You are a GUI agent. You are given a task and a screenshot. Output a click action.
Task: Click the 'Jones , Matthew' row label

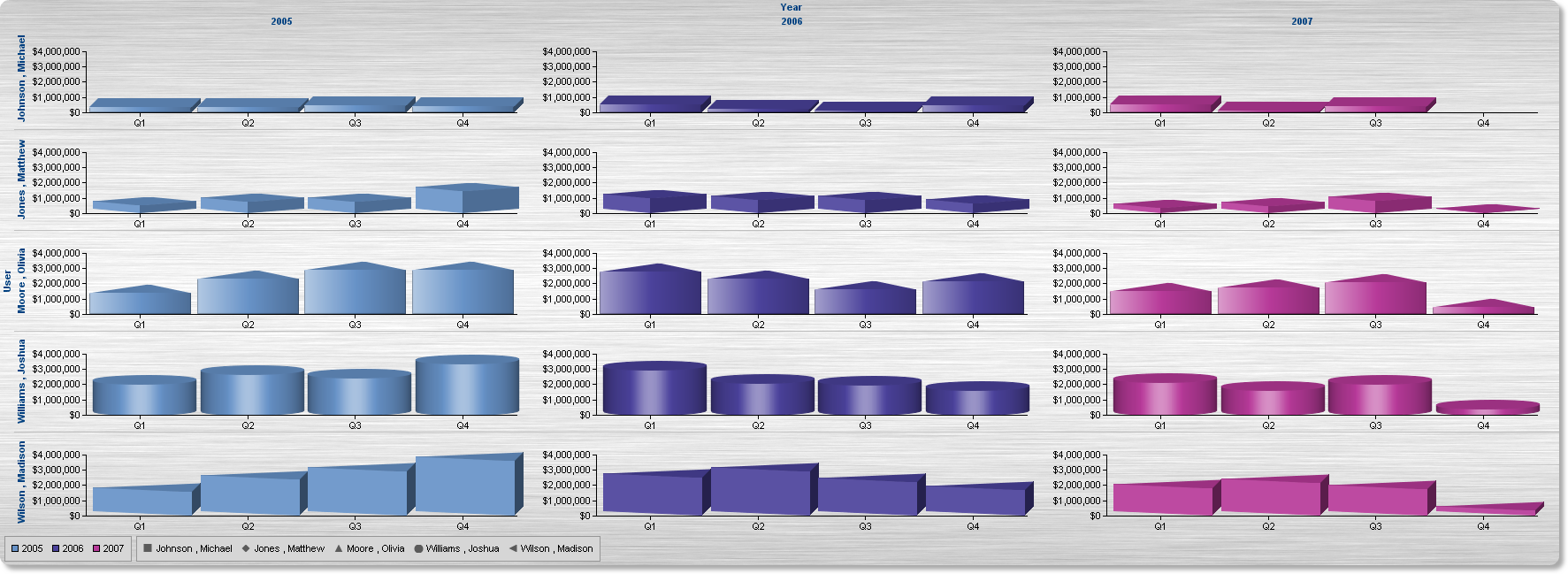click(21, 179)
